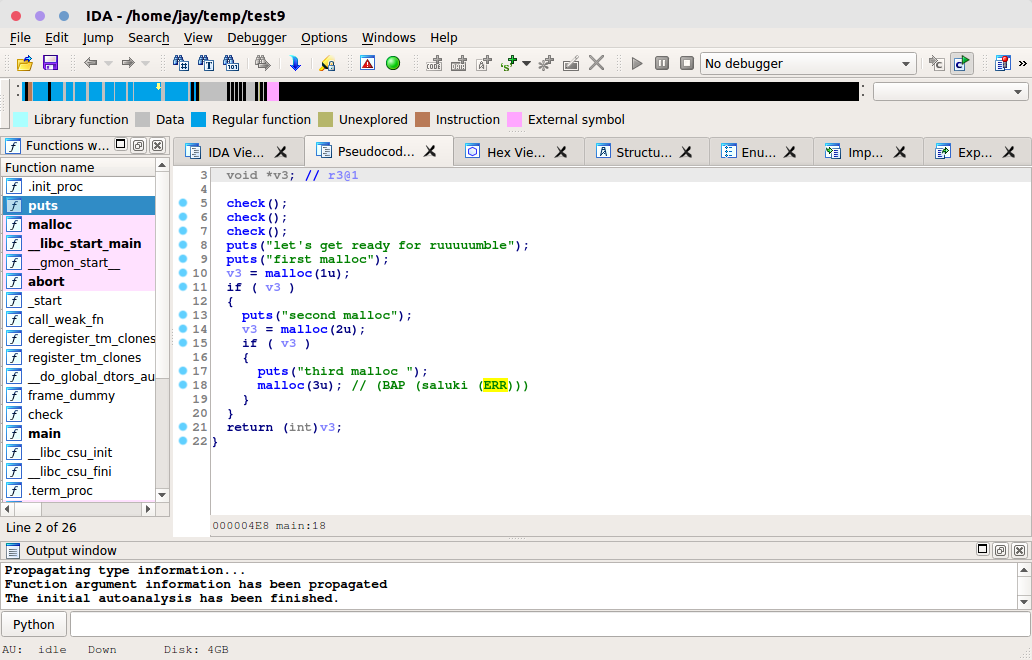This screenshot has height=660, width=1032.
Task: Expand the toolbar overflow chevron
Action: point(1022,63)
